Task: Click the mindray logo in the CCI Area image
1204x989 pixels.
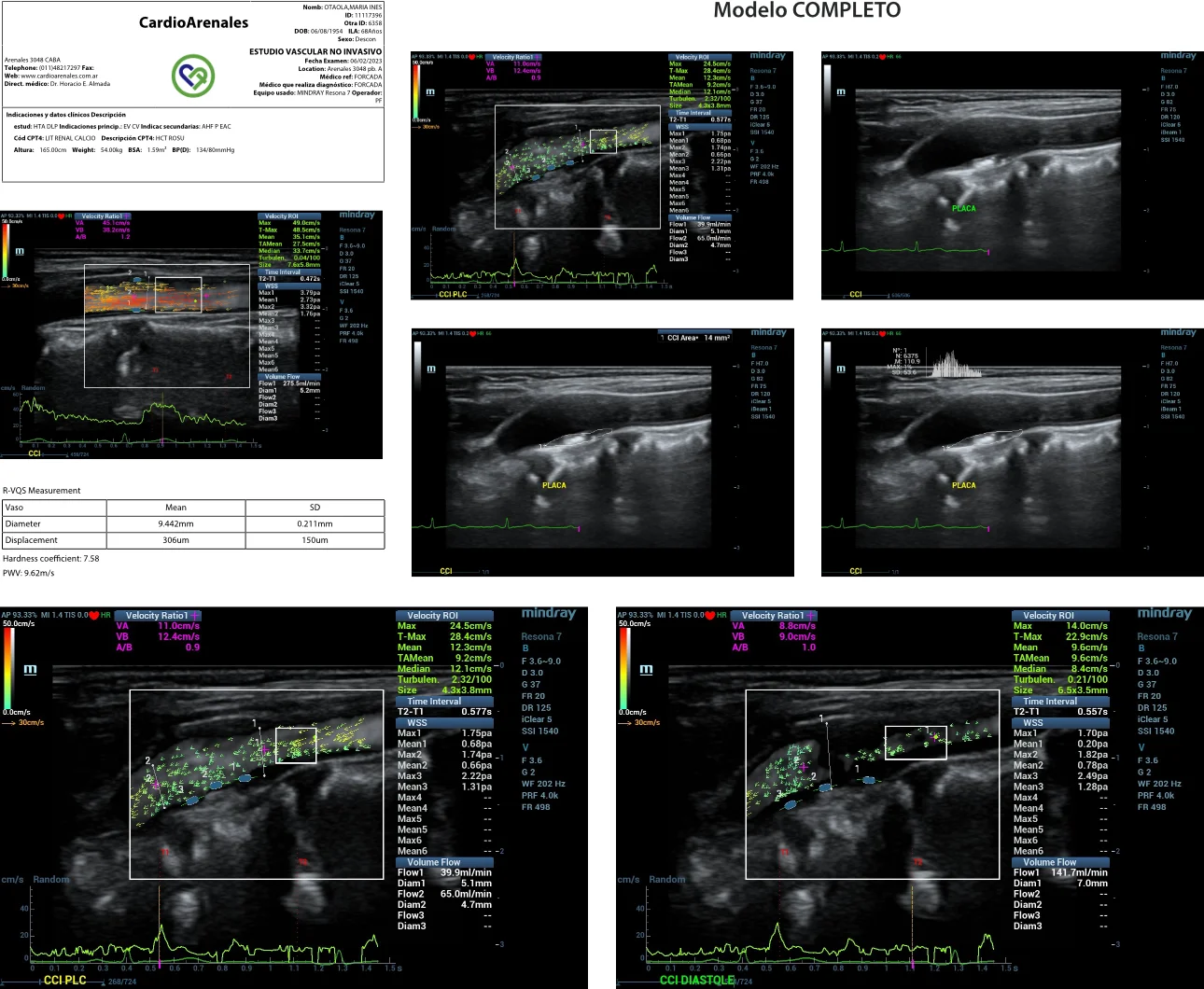Action: tap(768, 332)
